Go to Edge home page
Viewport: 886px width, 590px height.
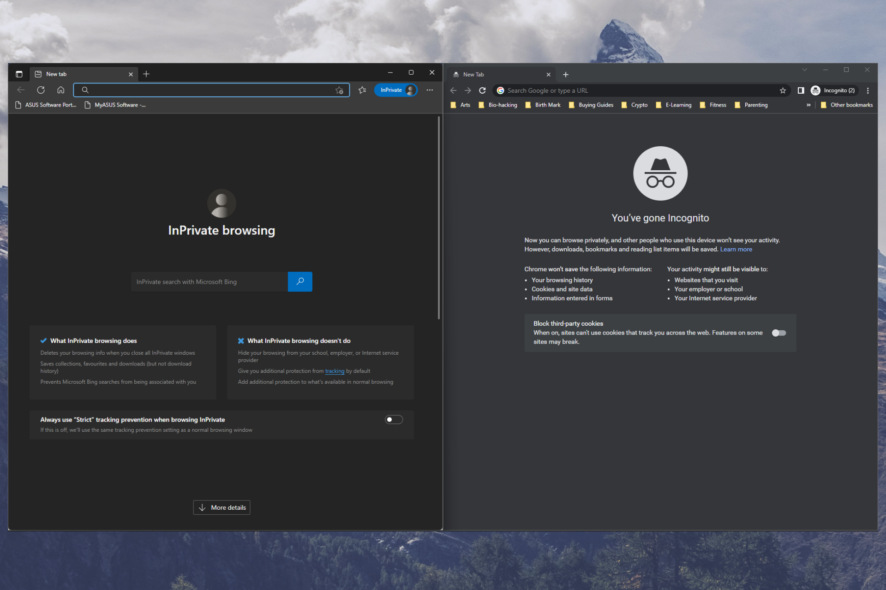[x=60, y=89]
